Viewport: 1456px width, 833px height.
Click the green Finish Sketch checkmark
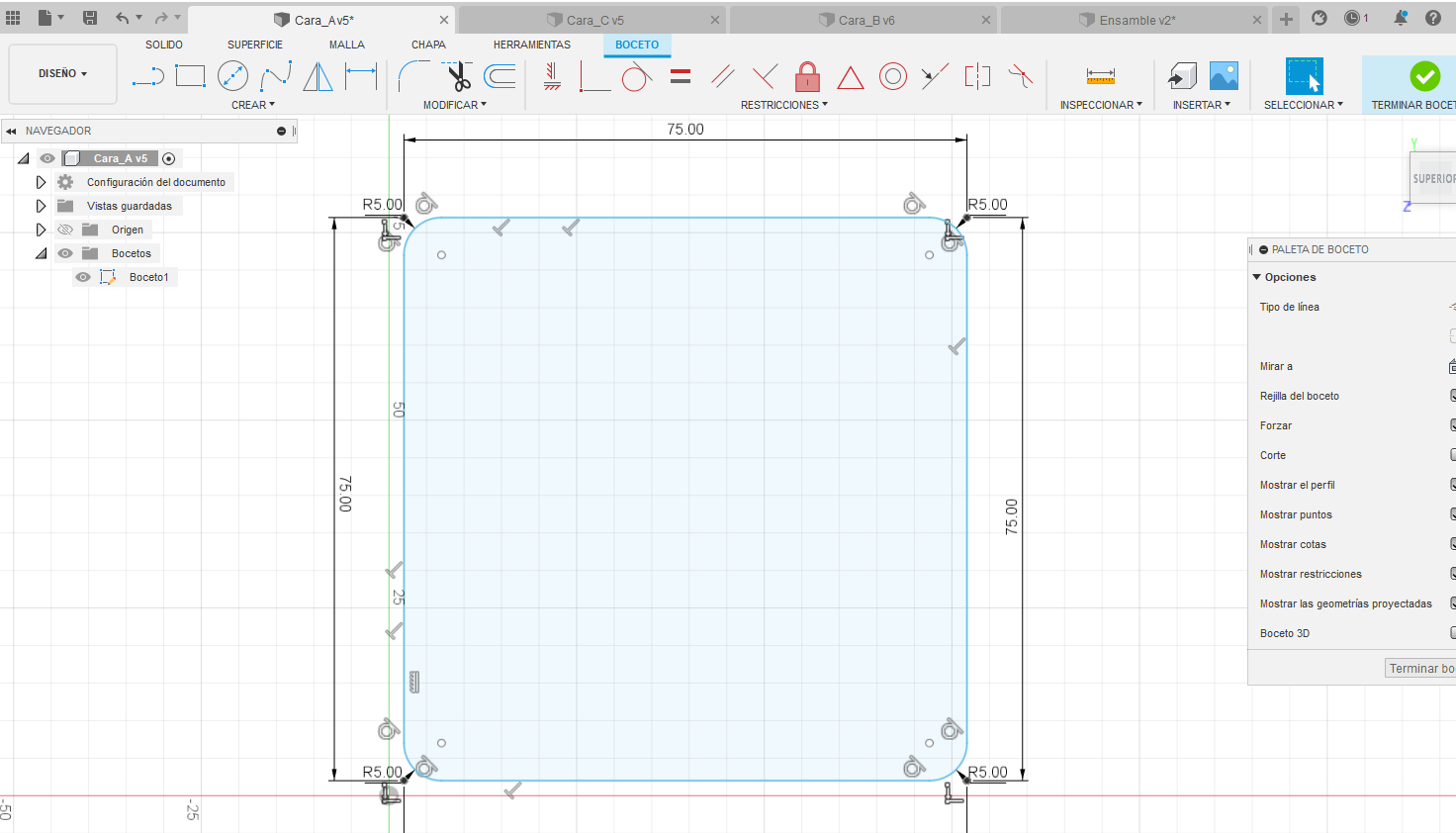pos(1424,76)
